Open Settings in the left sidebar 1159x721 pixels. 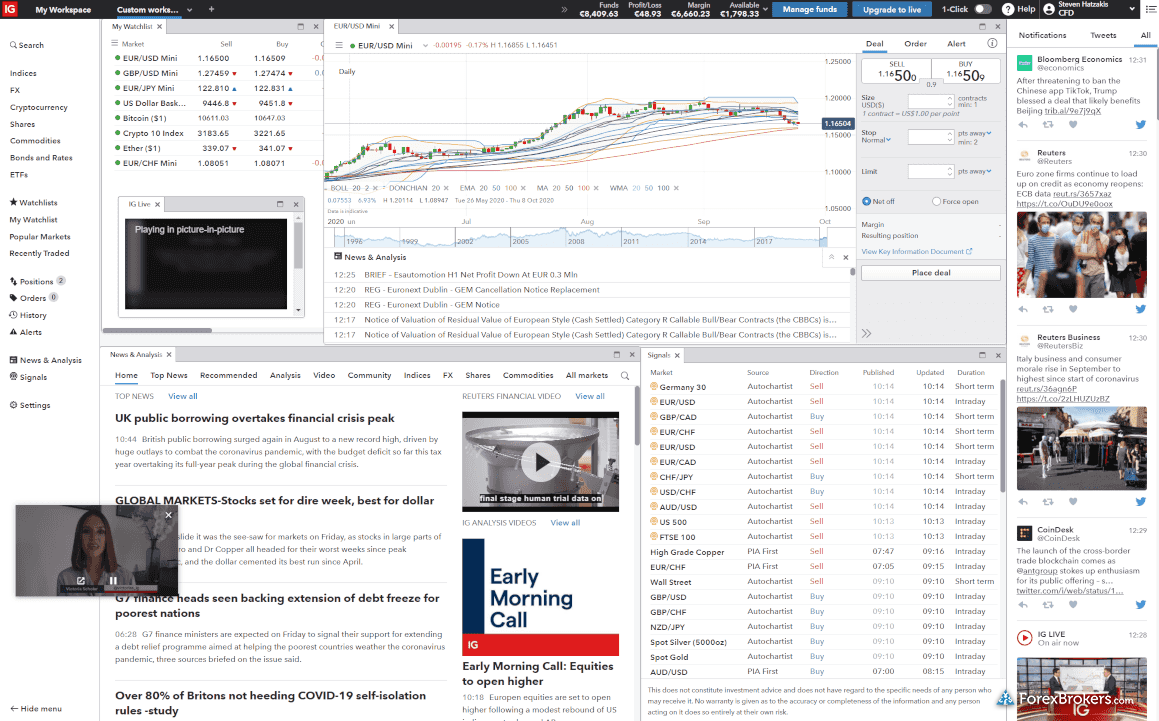click(30, 405)
